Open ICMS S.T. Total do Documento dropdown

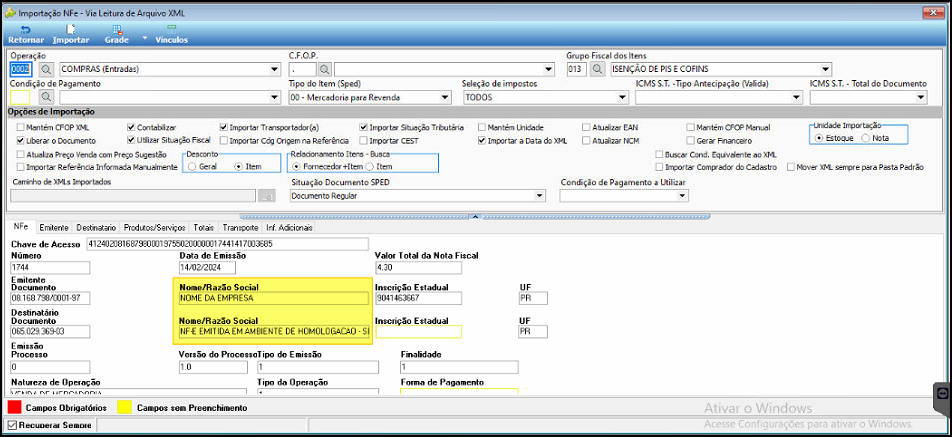coord(920,97)
